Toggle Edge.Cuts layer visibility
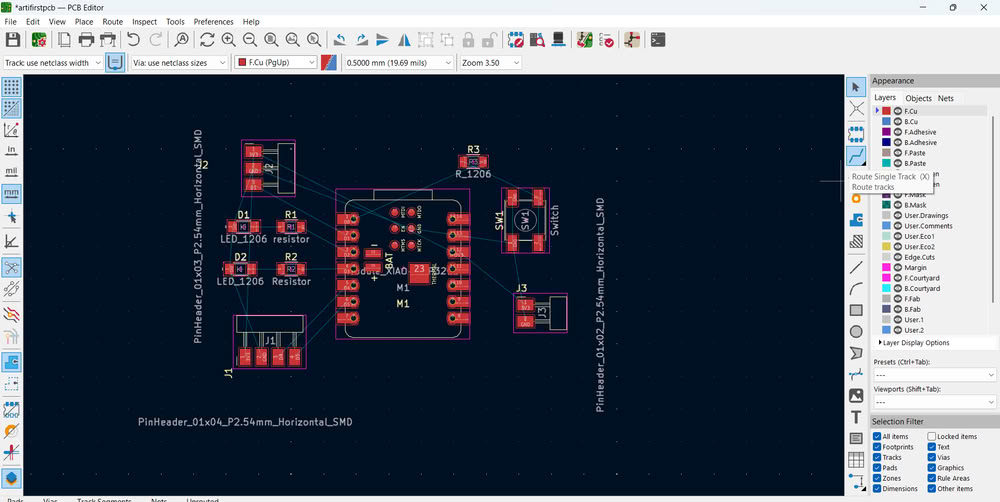This screenshot has height=502, width=1000. point(897,257)
